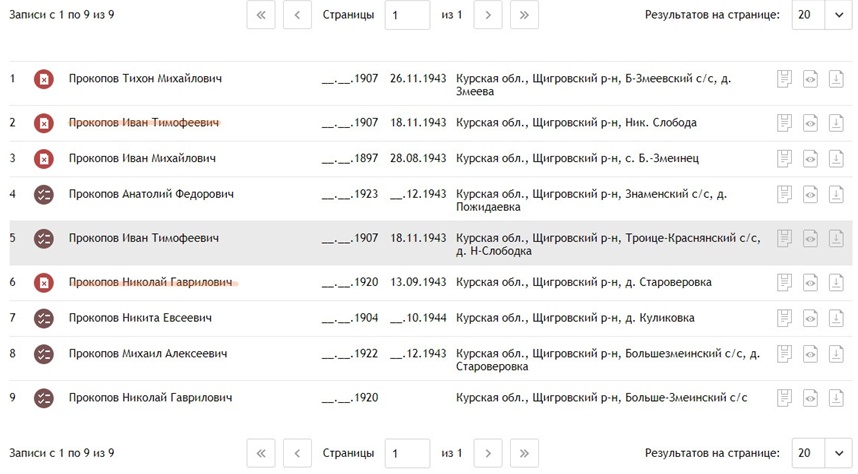The width and height of the screenshot is (858, 474).
Task: Open the top results-per-page value 20 box
Action: pyautogui.click(x=808, y=15)
